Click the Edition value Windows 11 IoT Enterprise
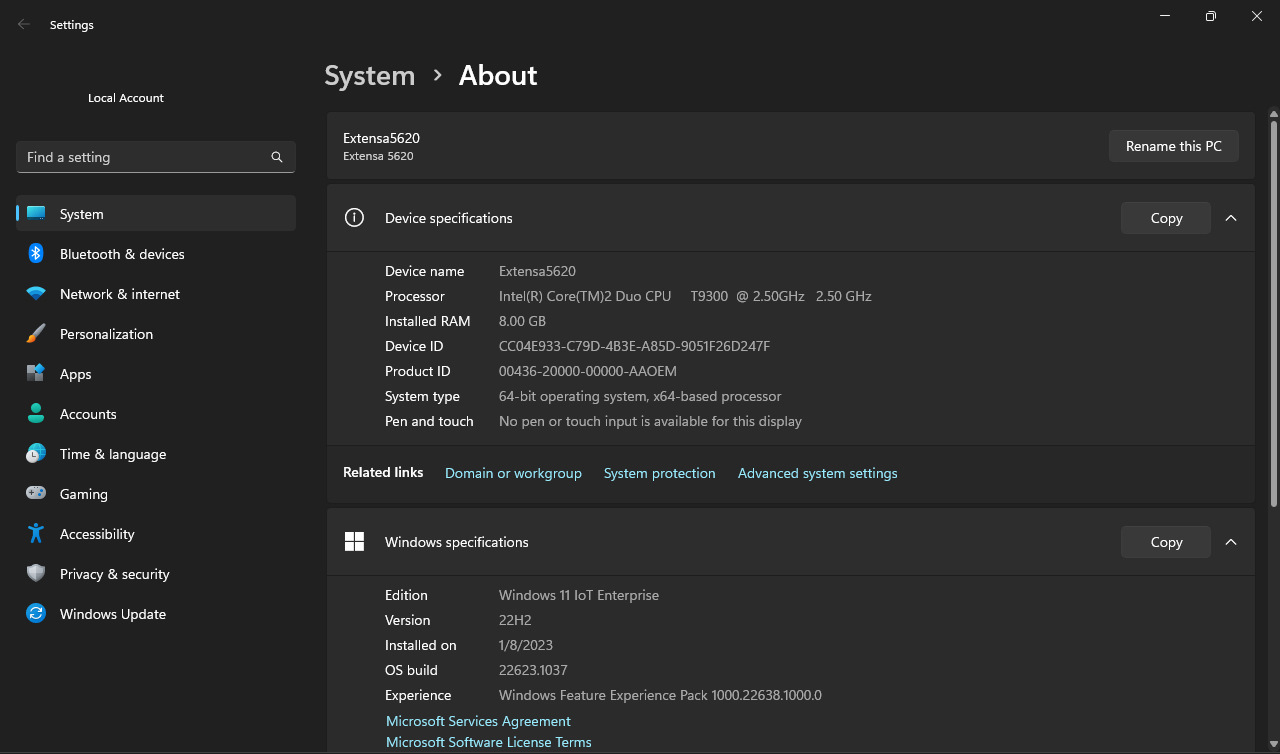 click(579, 595)
